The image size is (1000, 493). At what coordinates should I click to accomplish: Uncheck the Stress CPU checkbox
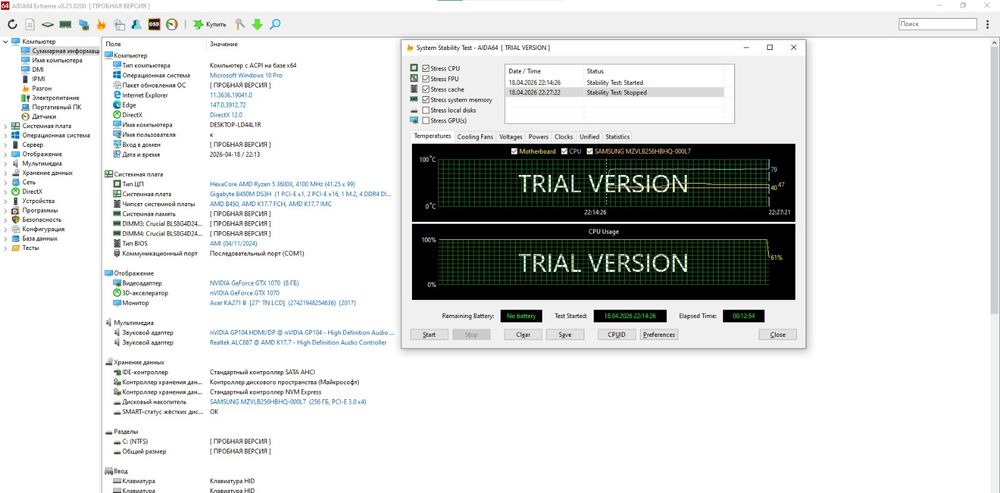coord(425,68)
